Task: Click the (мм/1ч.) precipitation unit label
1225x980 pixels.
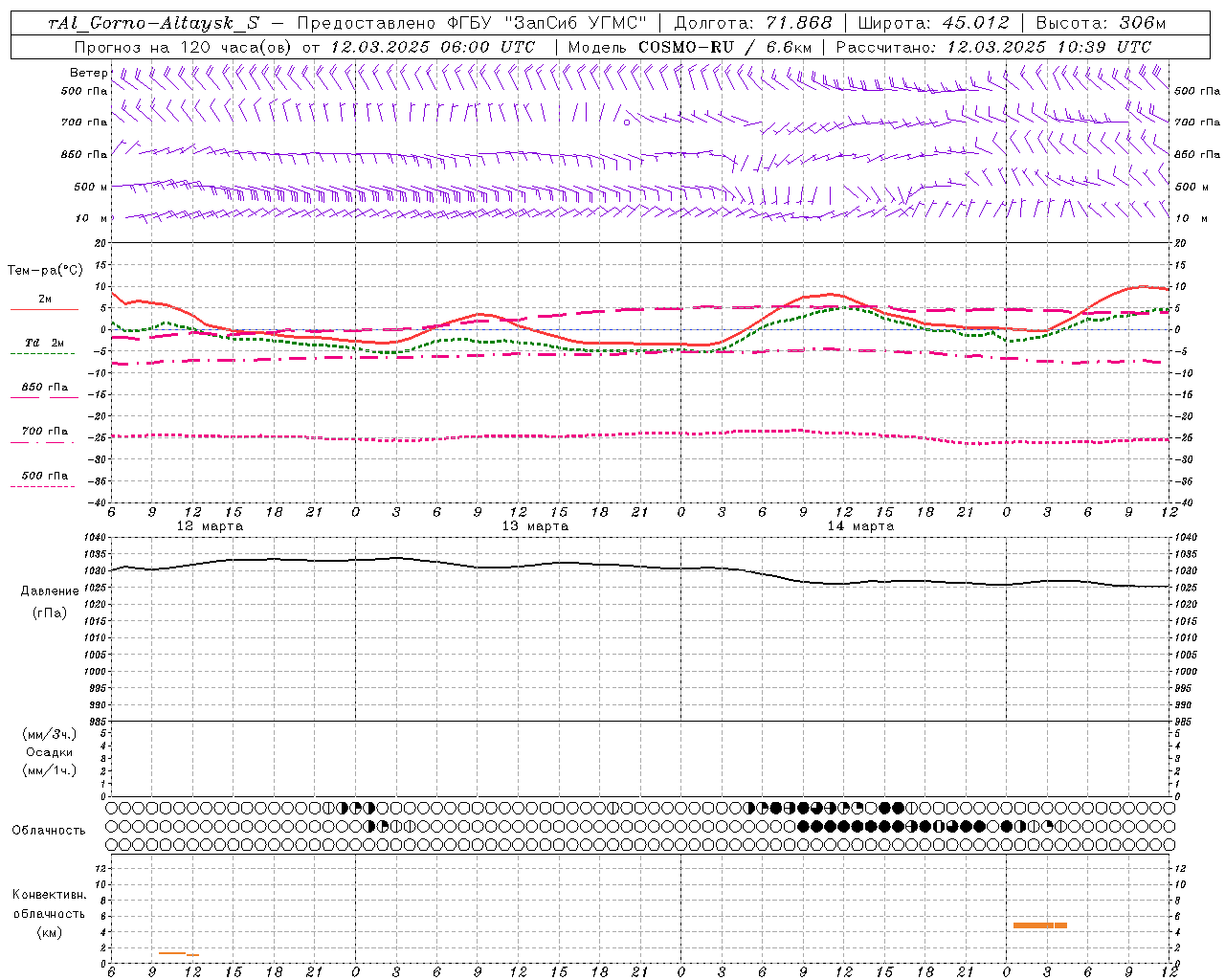Action: point(50,770)
